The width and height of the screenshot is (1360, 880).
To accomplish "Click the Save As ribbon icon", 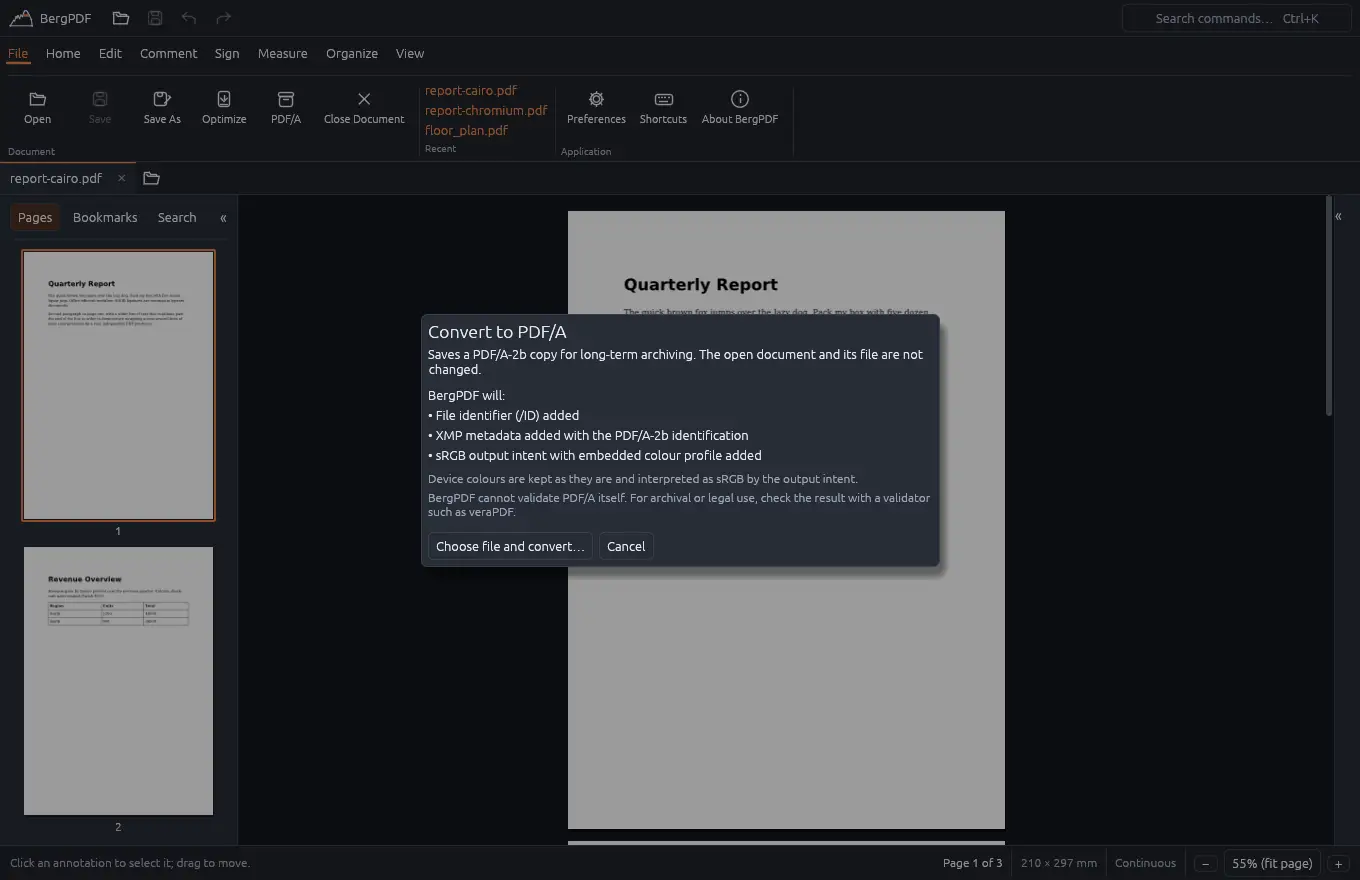I will [x=162, y=108].
